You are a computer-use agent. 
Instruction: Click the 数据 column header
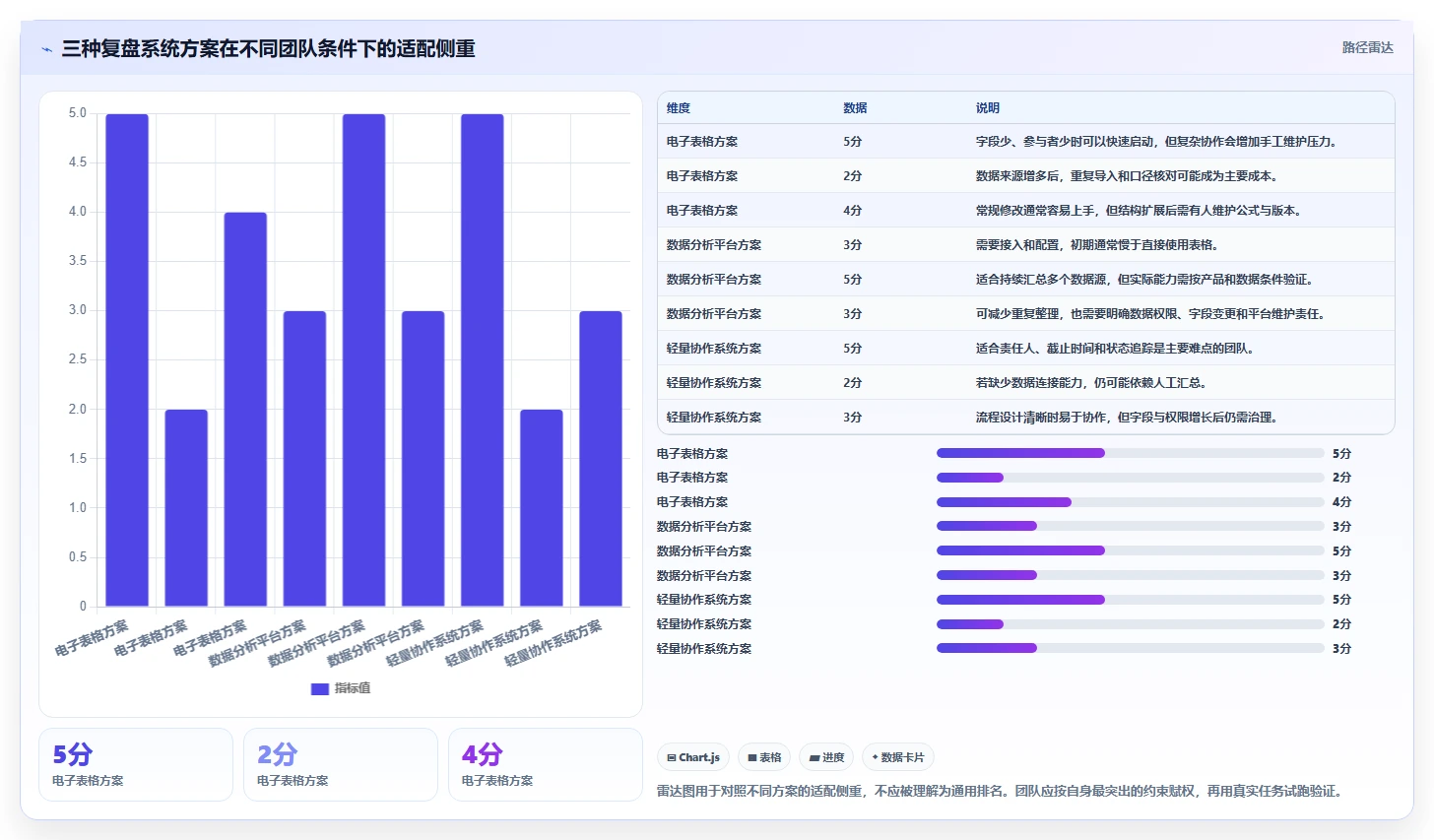tap(855, 108)
